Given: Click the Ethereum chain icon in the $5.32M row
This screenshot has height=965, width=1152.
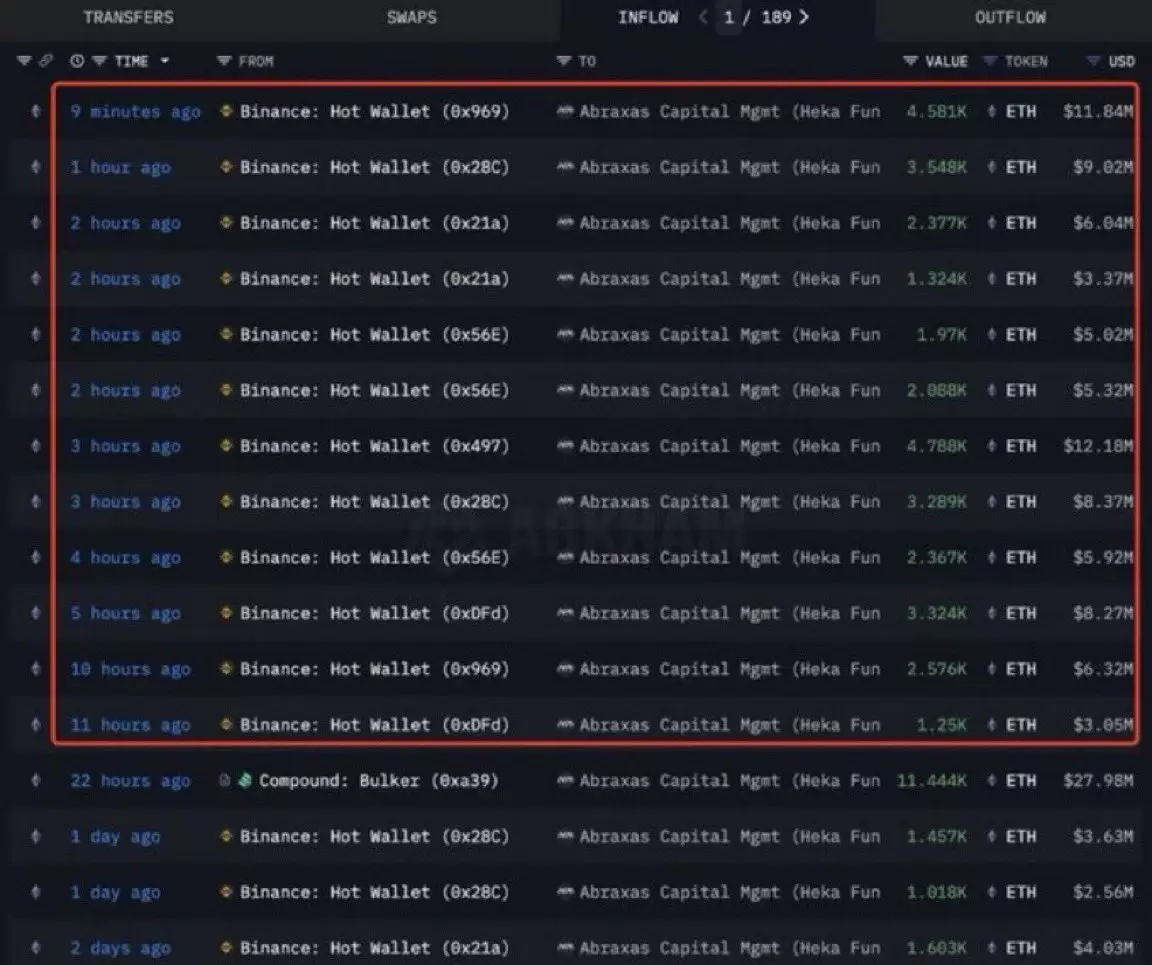Looking at the screenshot, I should pos(35,390).
